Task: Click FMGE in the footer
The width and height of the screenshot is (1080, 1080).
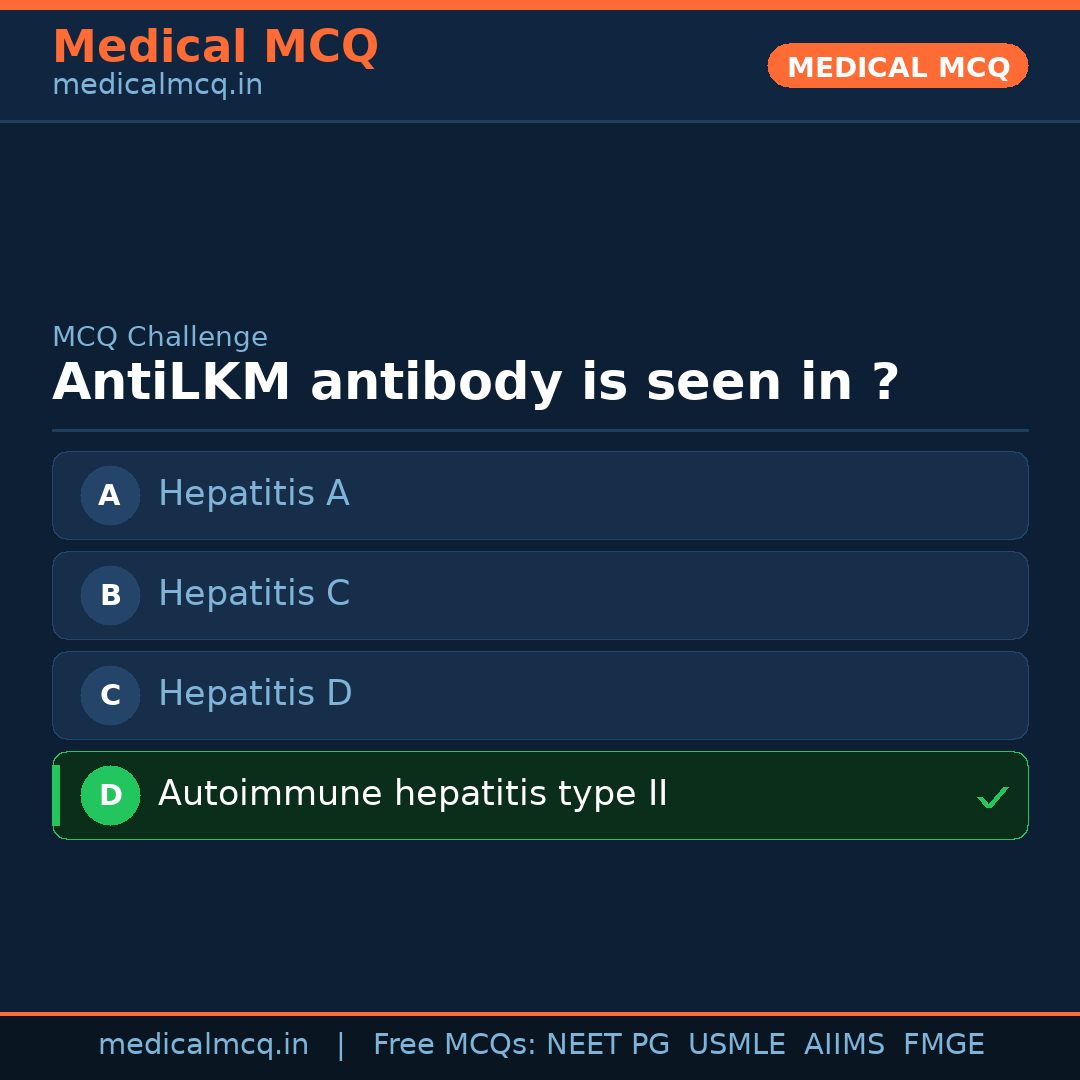Action: click(943, 1045)
